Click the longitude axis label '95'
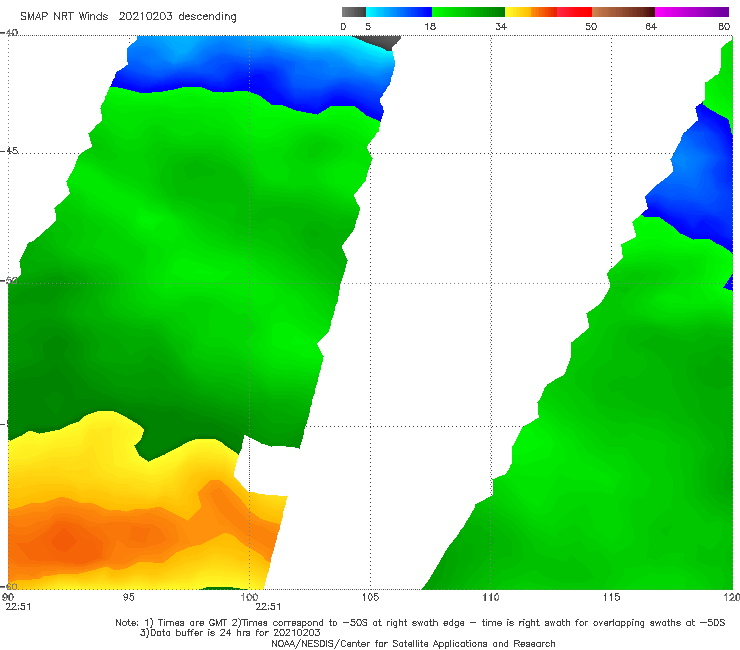This screenshot has width=740, height=650. (128, 597)
